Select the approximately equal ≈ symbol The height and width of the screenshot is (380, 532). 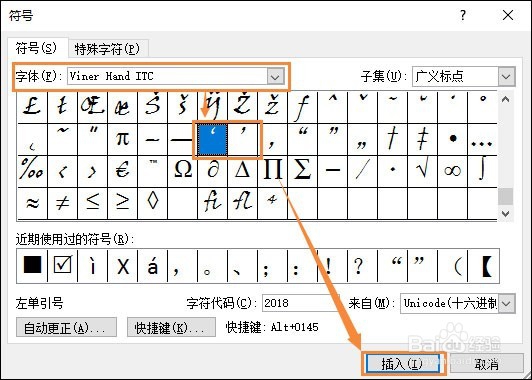(x=33, y=203)
